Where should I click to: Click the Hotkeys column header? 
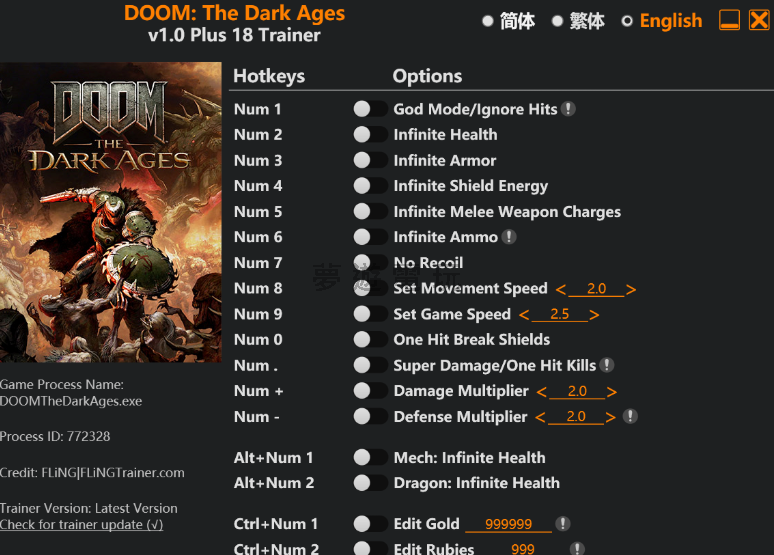tap(269, 76)
